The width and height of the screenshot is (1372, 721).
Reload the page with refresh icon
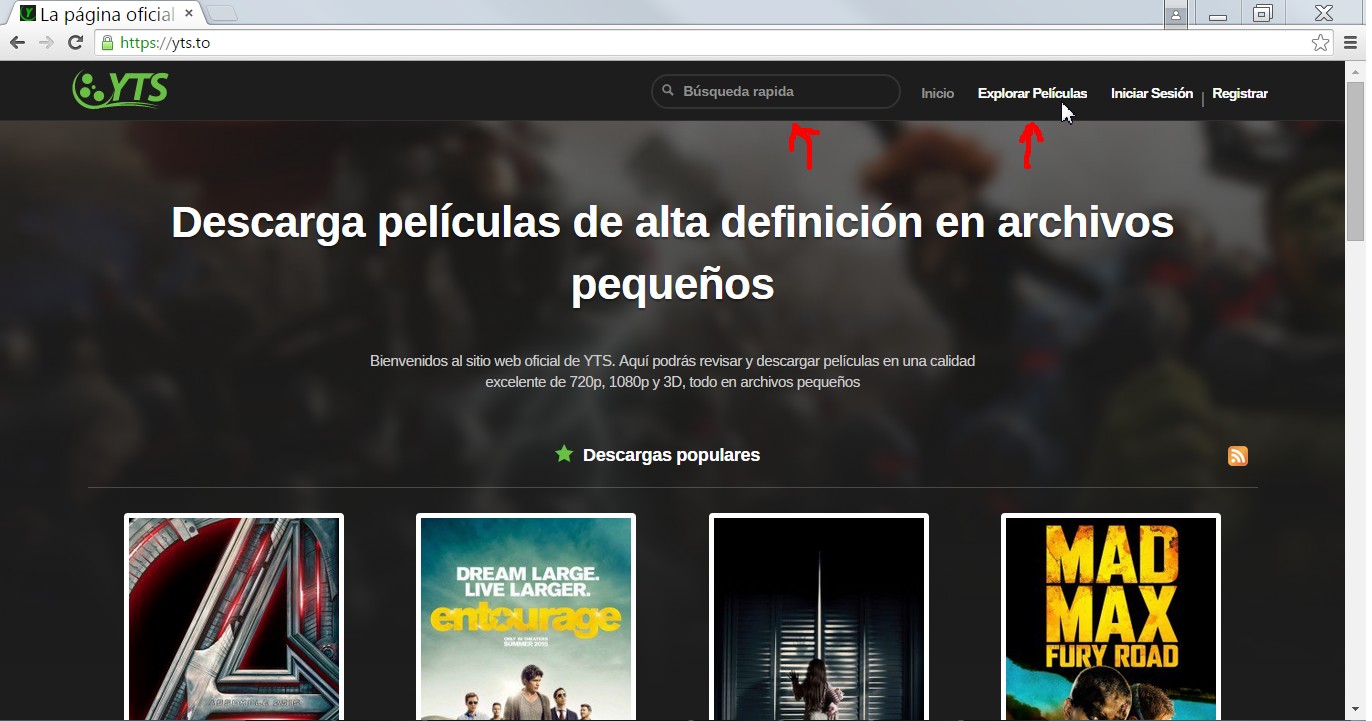click(x=75, y=43)
